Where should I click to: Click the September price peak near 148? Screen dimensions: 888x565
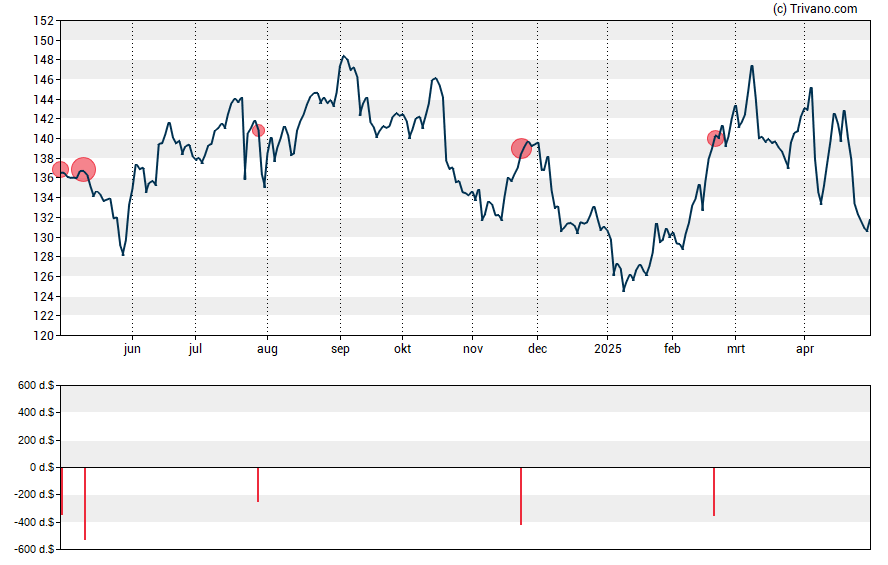pos(343,56)
